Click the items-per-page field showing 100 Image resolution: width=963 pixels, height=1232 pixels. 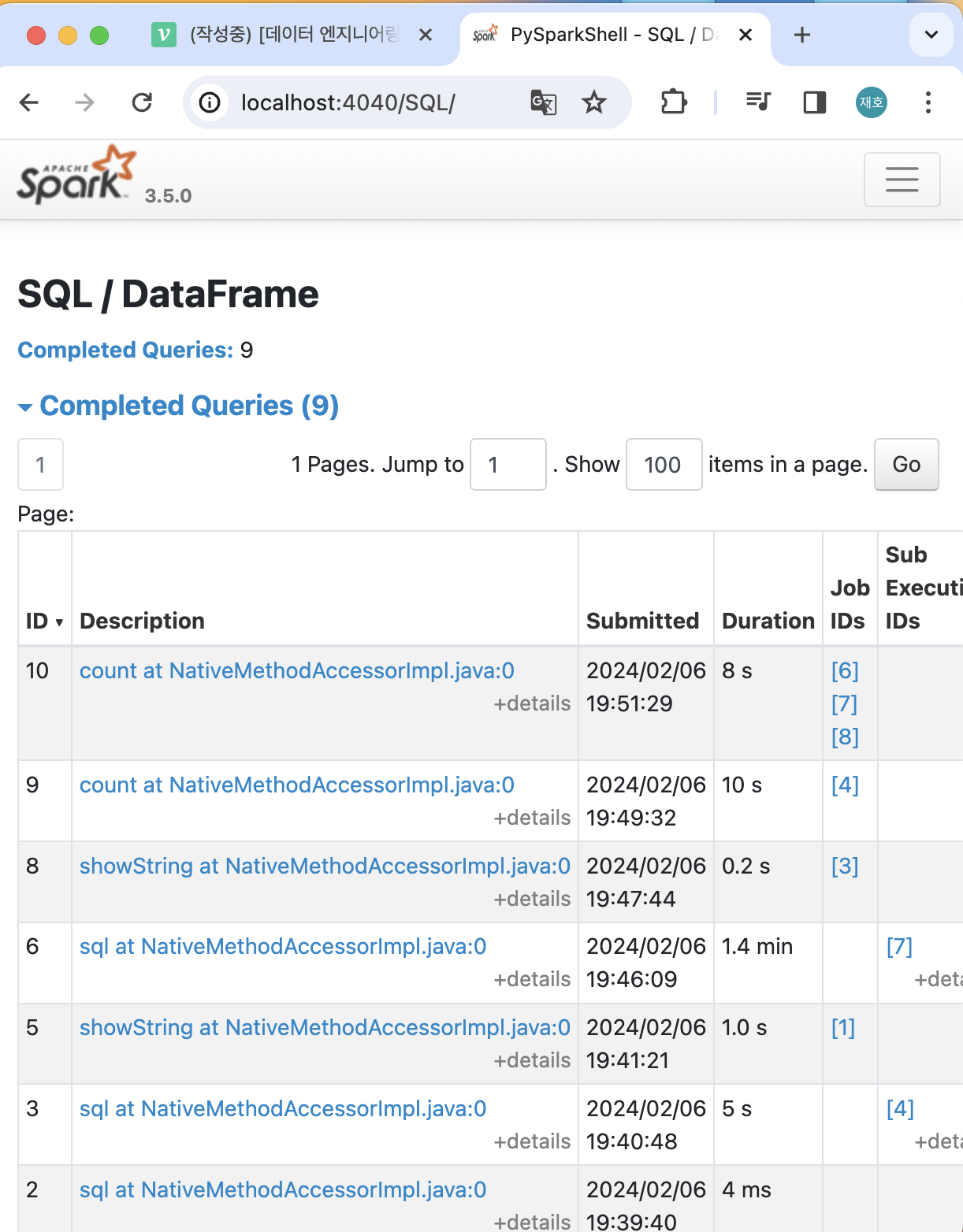coord(664,465)
